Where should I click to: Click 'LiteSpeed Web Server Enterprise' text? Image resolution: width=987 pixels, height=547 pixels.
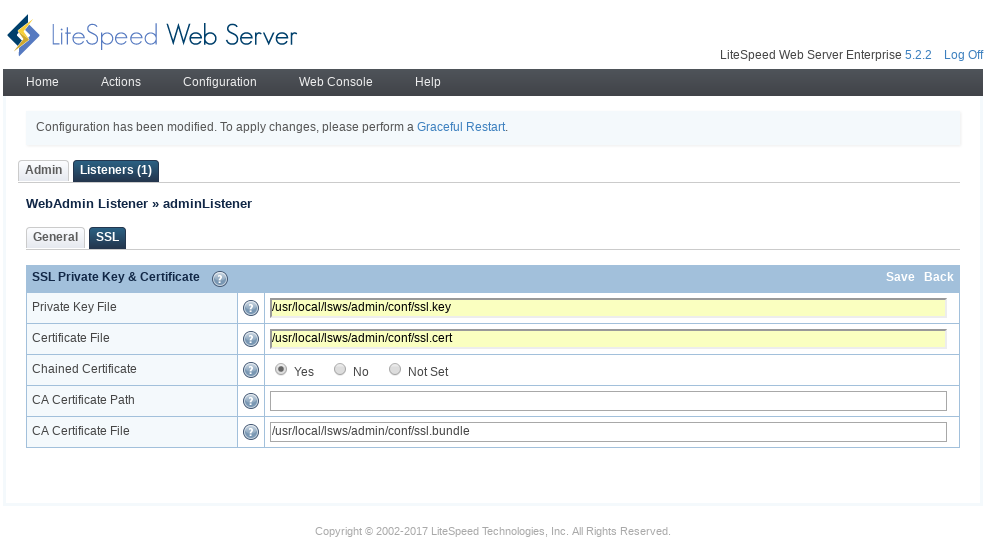(810, 55)
